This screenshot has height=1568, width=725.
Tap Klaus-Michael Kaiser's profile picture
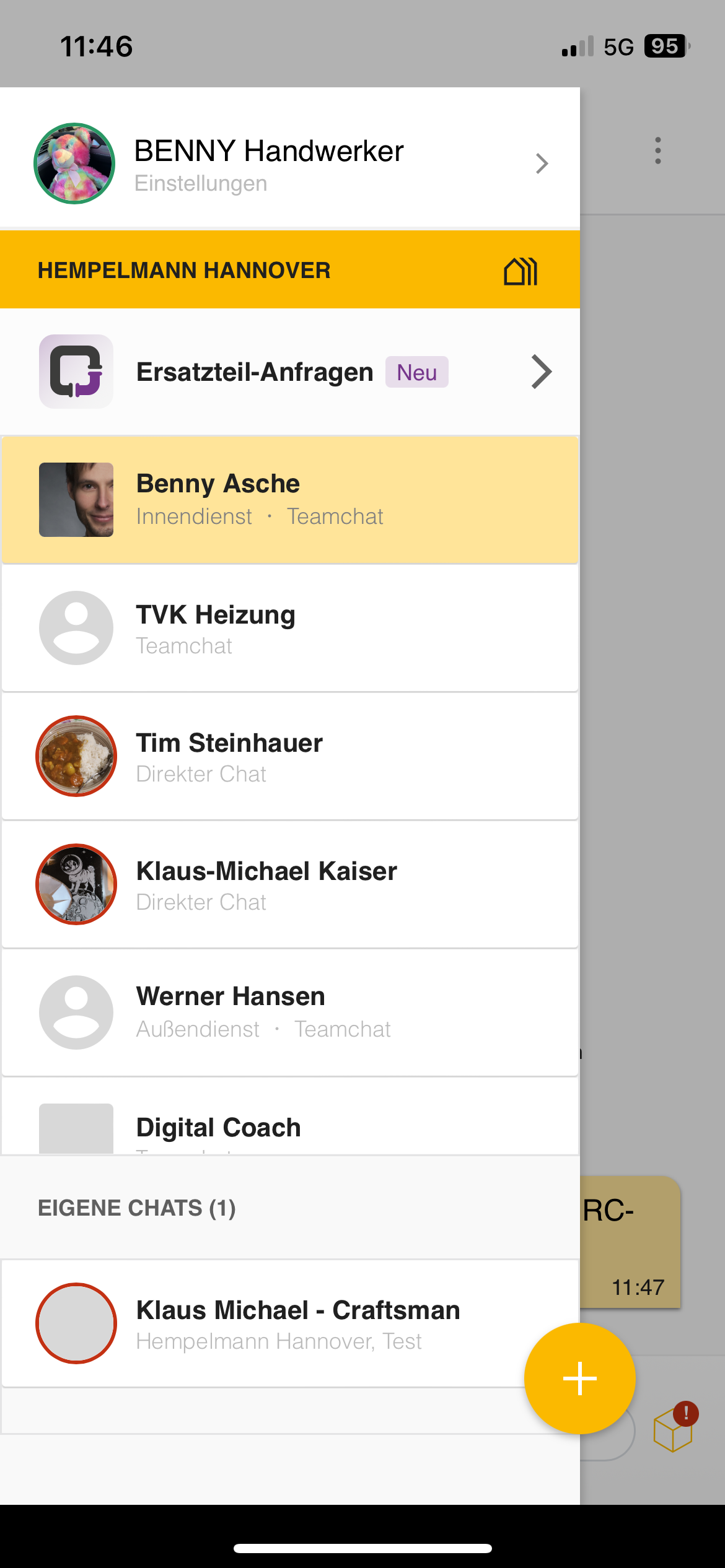click(x=76, y=884)
